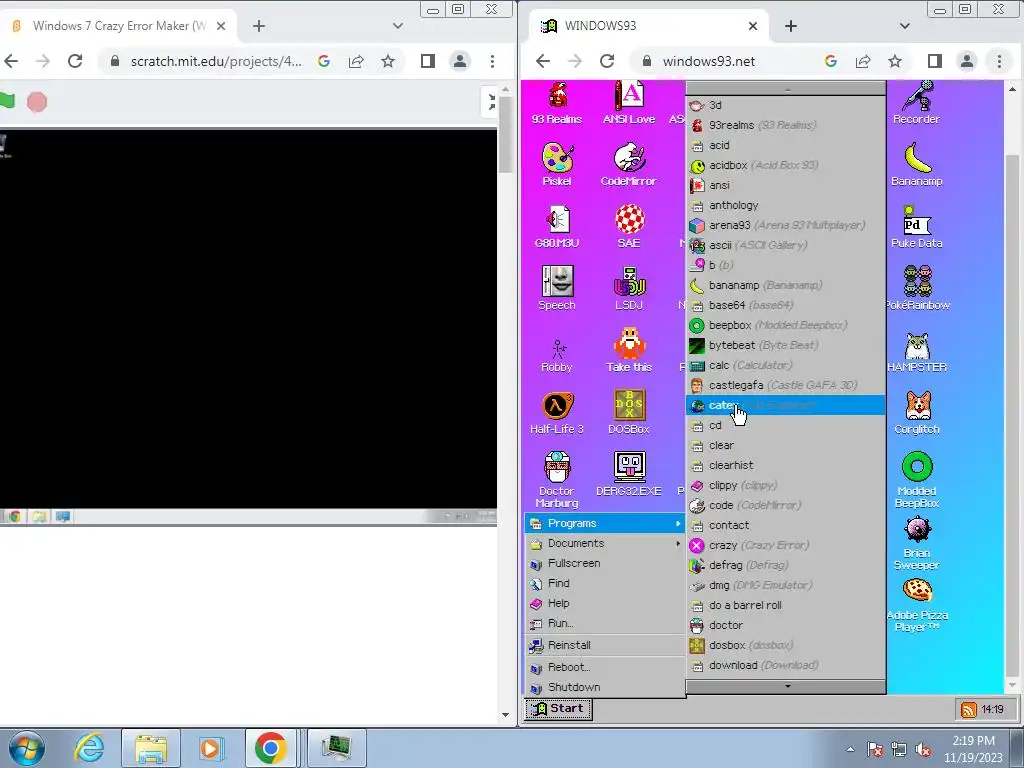Expand the Documents submenu

click(605, 543)
